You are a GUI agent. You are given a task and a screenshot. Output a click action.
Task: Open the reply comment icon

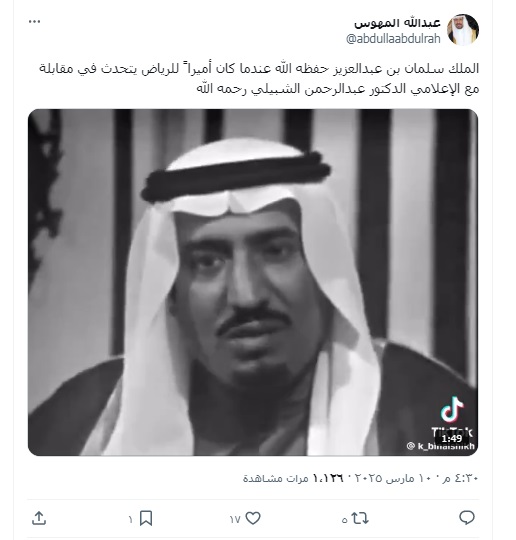[467, 518]
